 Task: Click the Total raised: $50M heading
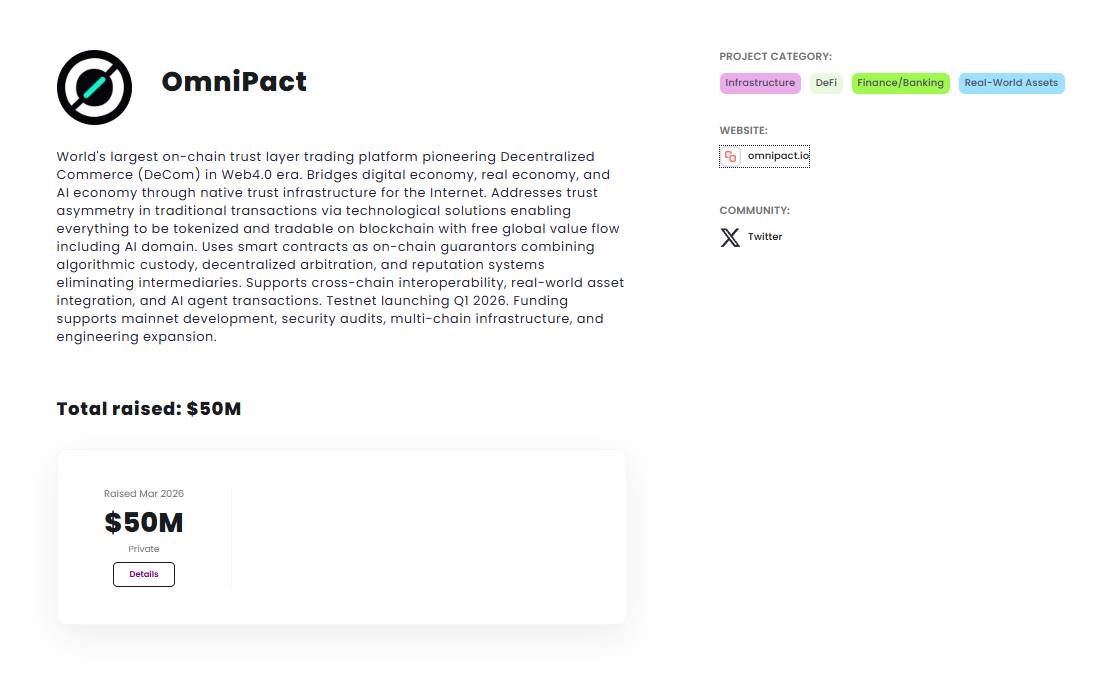tap(149, 409)
